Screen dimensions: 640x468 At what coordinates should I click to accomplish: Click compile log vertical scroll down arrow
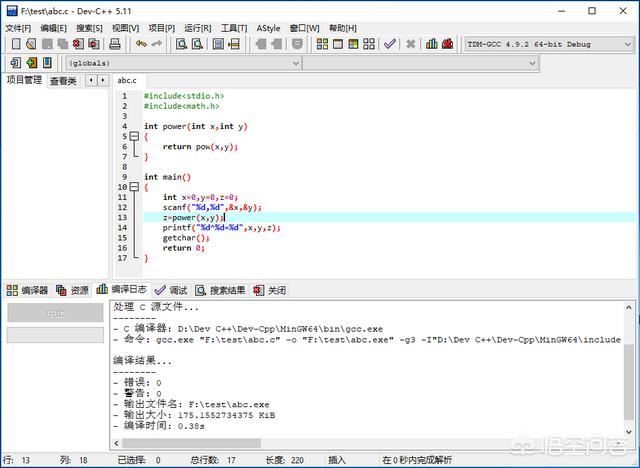coord(629,432)
